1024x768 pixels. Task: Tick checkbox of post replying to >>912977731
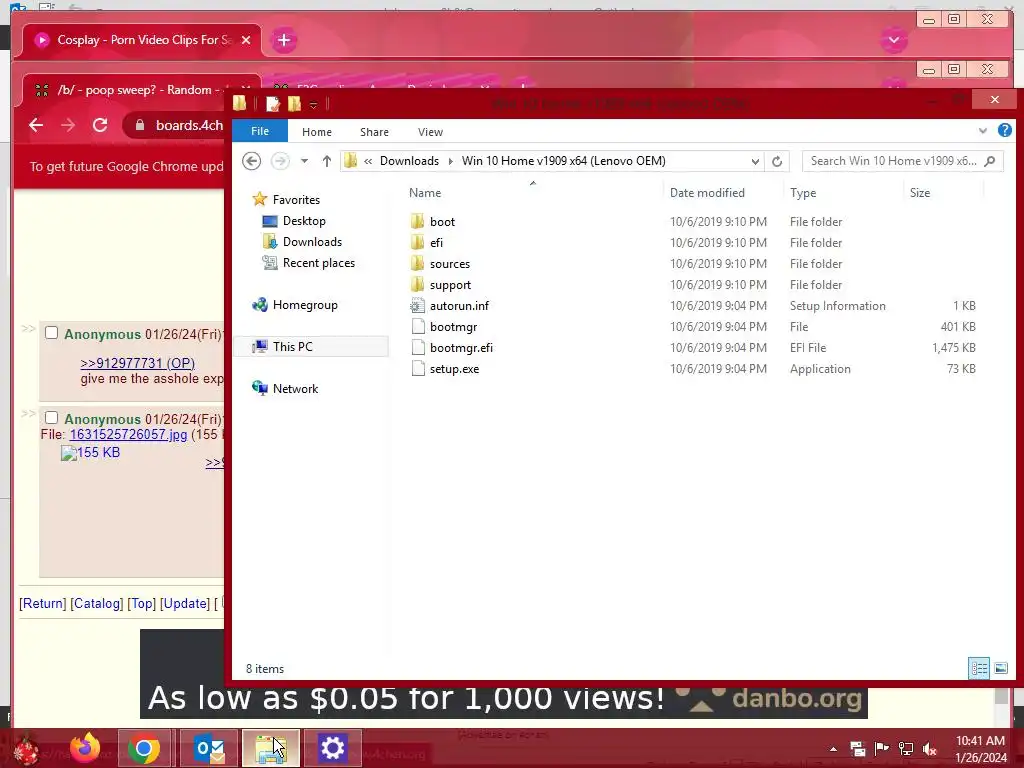tap(52, 333)
